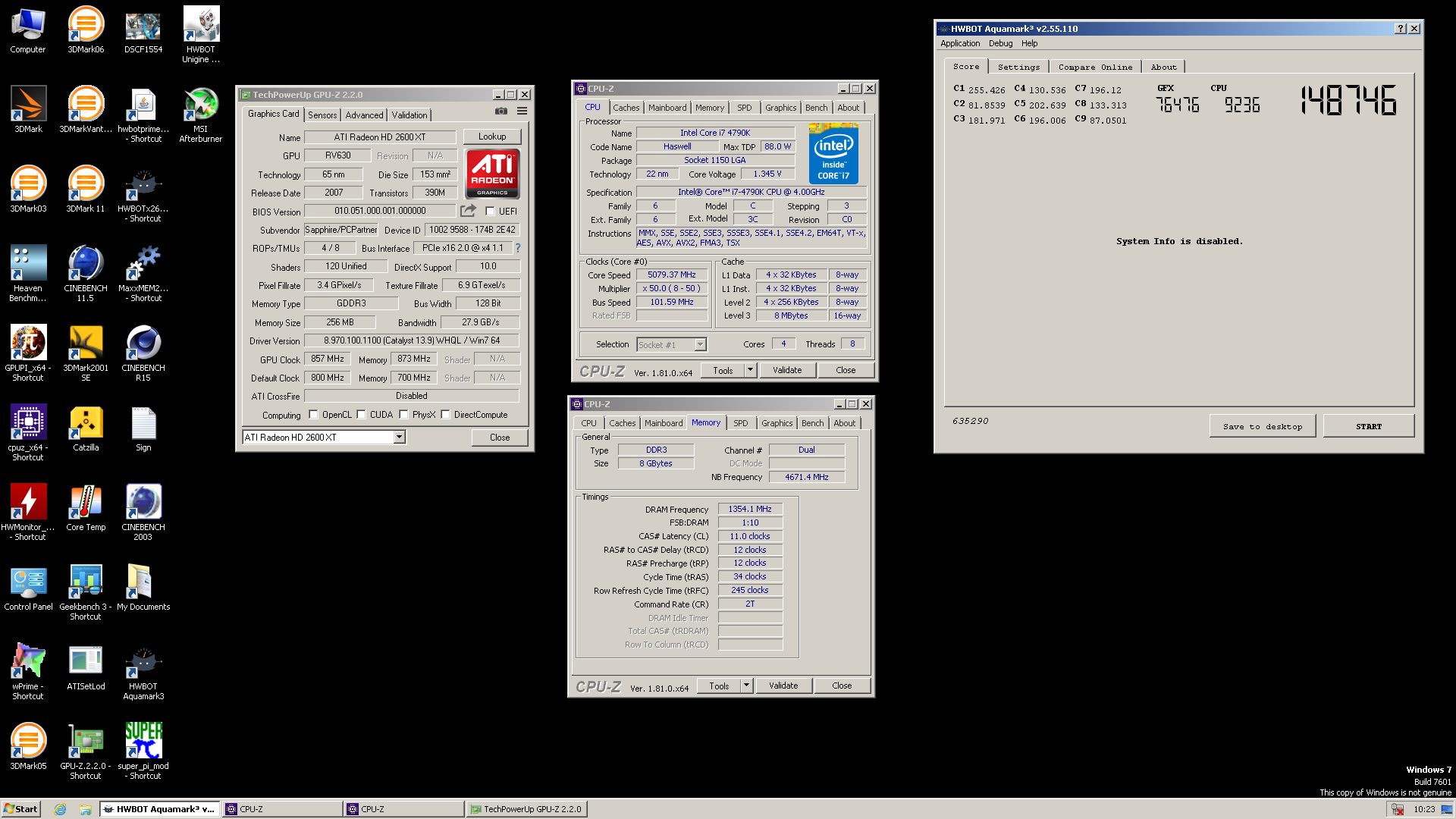
Task: Click the BIOS share/export icon in GPU-Z
Action: click(x=469, y=211)
